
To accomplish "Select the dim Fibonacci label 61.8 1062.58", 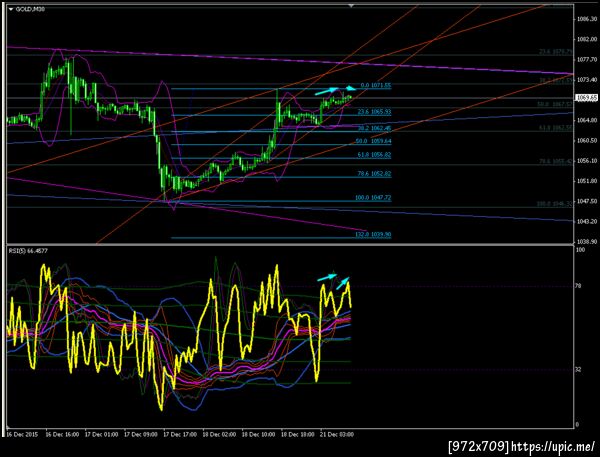I will (x=555, y=127).
